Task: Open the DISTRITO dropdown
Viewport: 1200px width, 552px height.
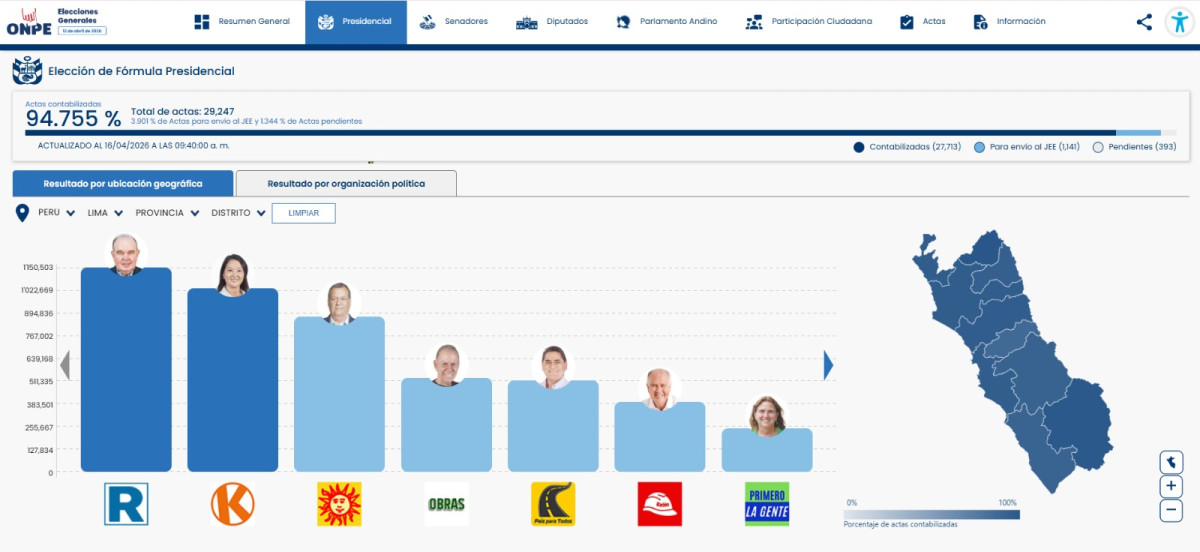Action: 239,213
